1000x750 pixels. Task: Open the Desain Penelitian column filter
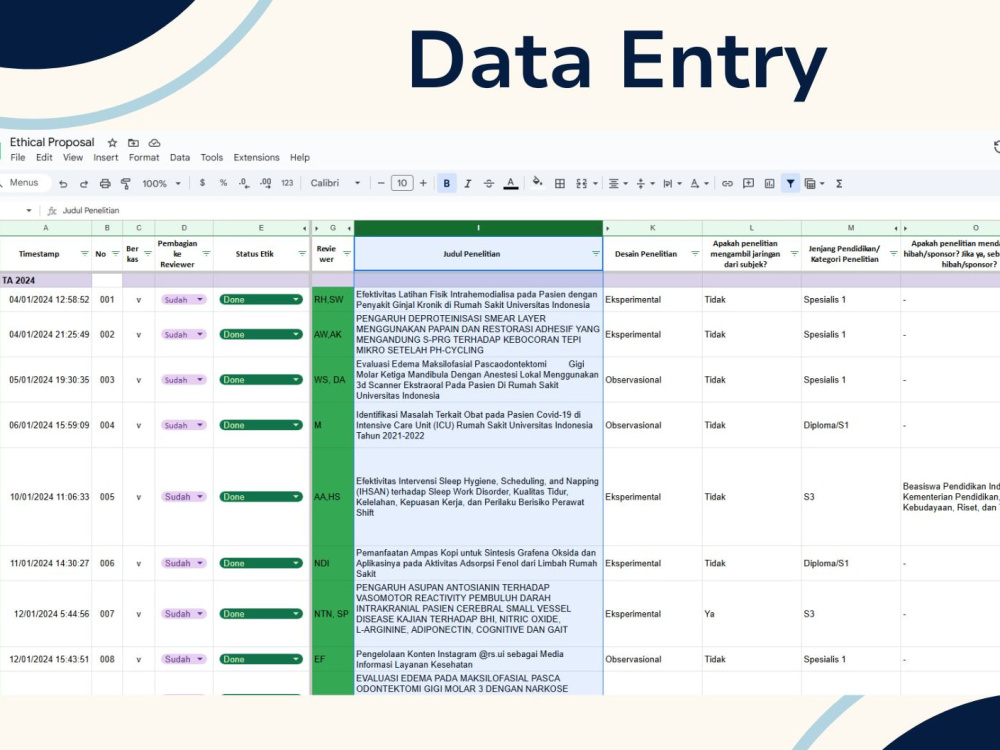pyautogui.click(x=695, y=254)
